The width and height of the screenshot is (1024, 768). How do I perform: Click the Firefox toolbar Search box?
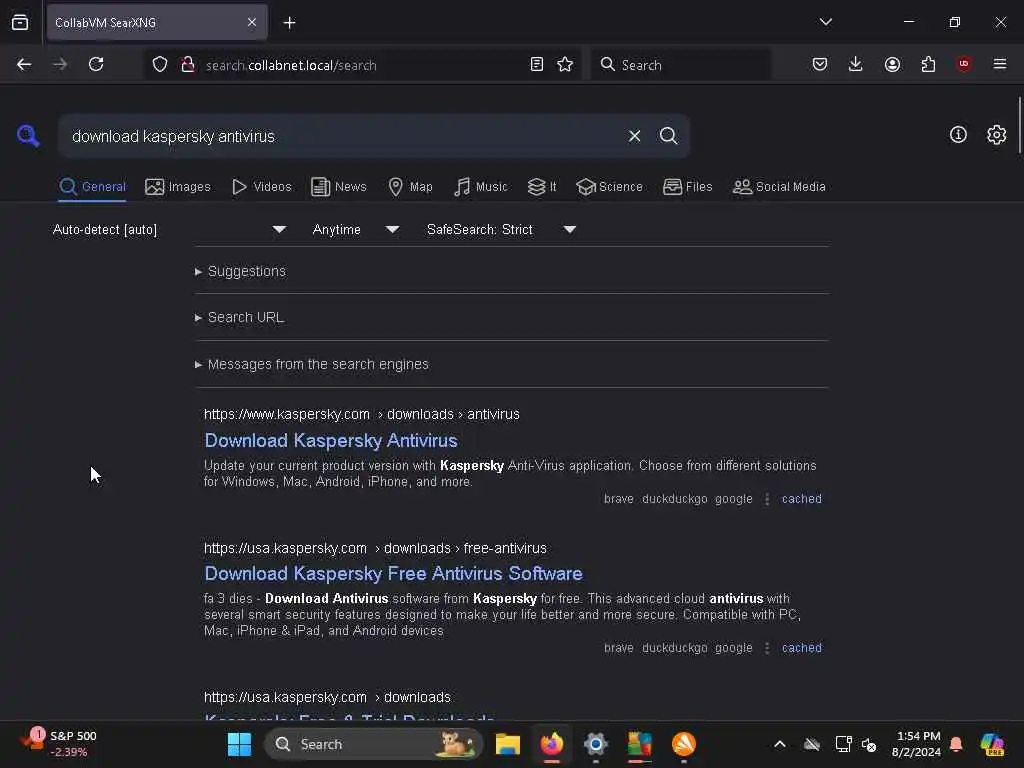pos(681,65)
